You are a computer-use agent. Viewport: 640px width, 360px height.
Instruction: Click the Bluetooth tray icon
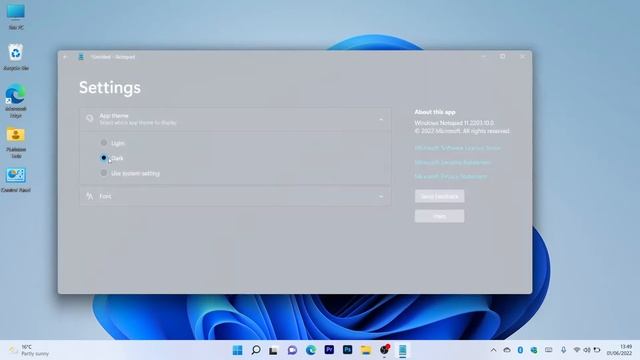click(x=520, y=350)
